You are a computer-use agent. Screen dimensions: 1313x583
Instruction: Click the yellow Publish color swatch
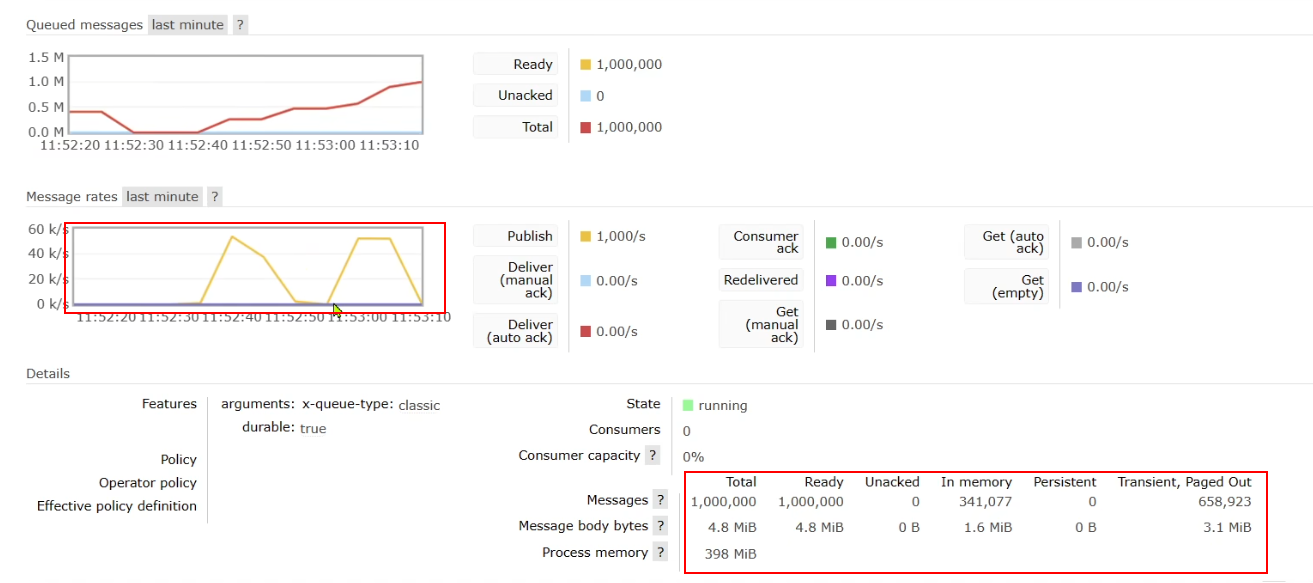point(586,237)
